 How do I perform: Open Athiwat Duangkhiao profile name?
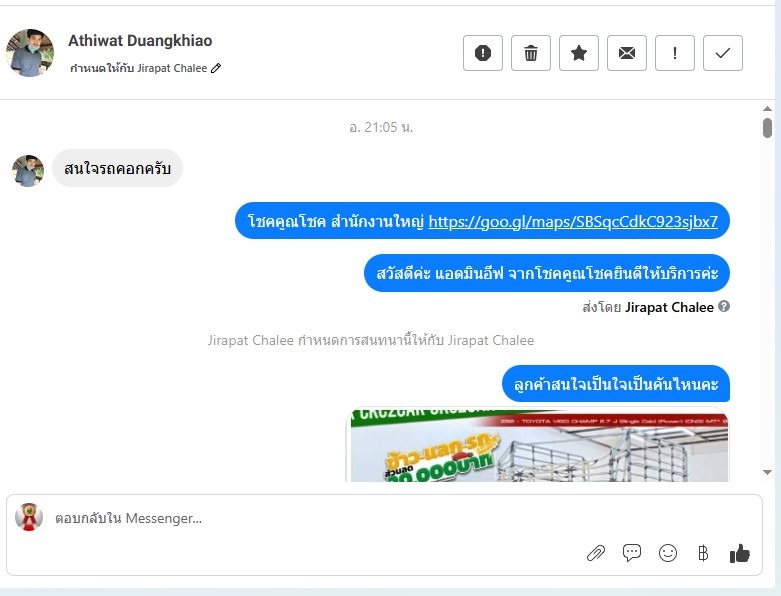140,40
